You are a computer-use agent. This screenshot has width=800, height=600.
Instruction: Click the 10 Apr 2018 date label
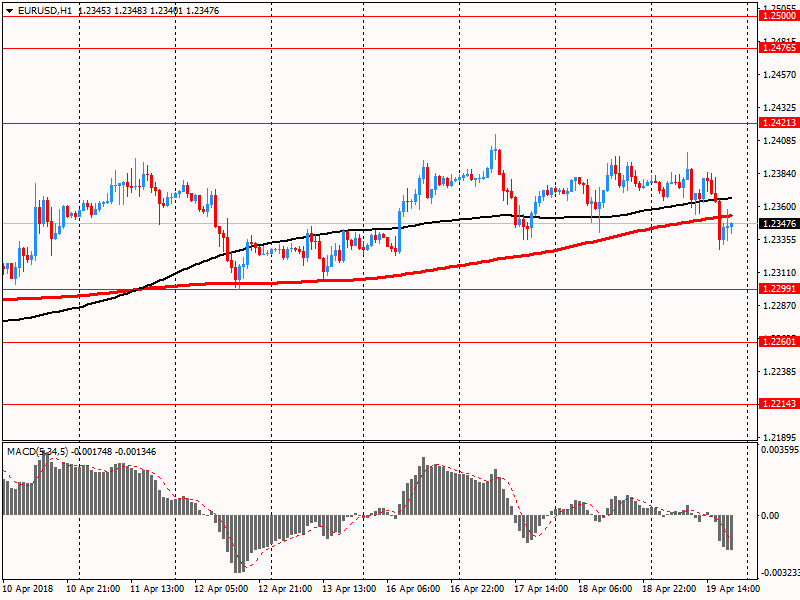tap(28, 590)
